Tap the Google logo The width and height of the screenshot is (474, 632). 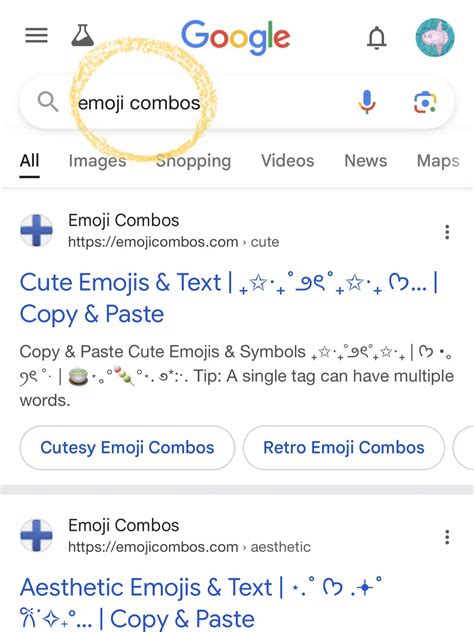pos(236,37)
